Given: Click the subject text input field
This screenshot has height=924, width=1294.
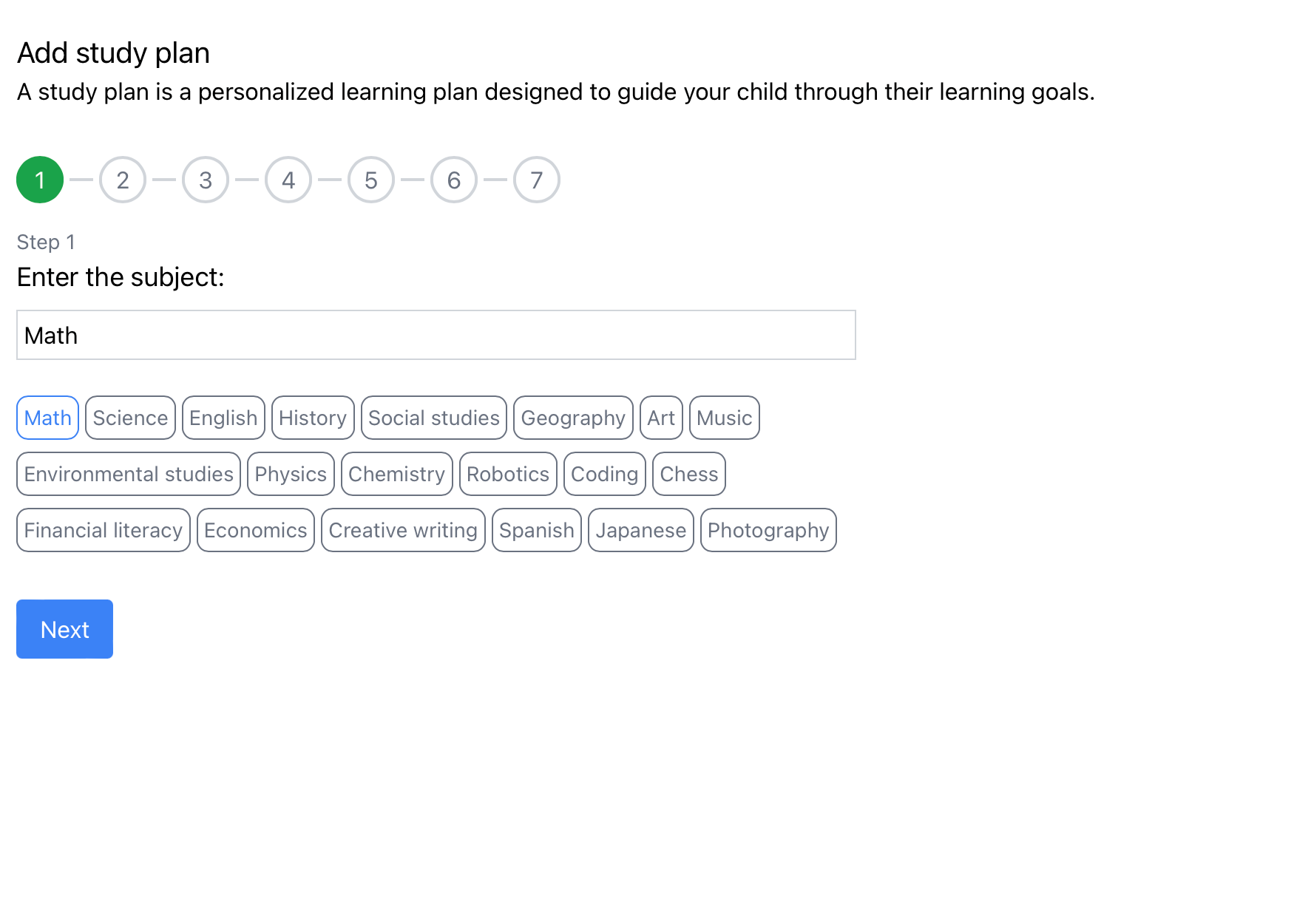Looking at the screenshot, I should 436,335.
